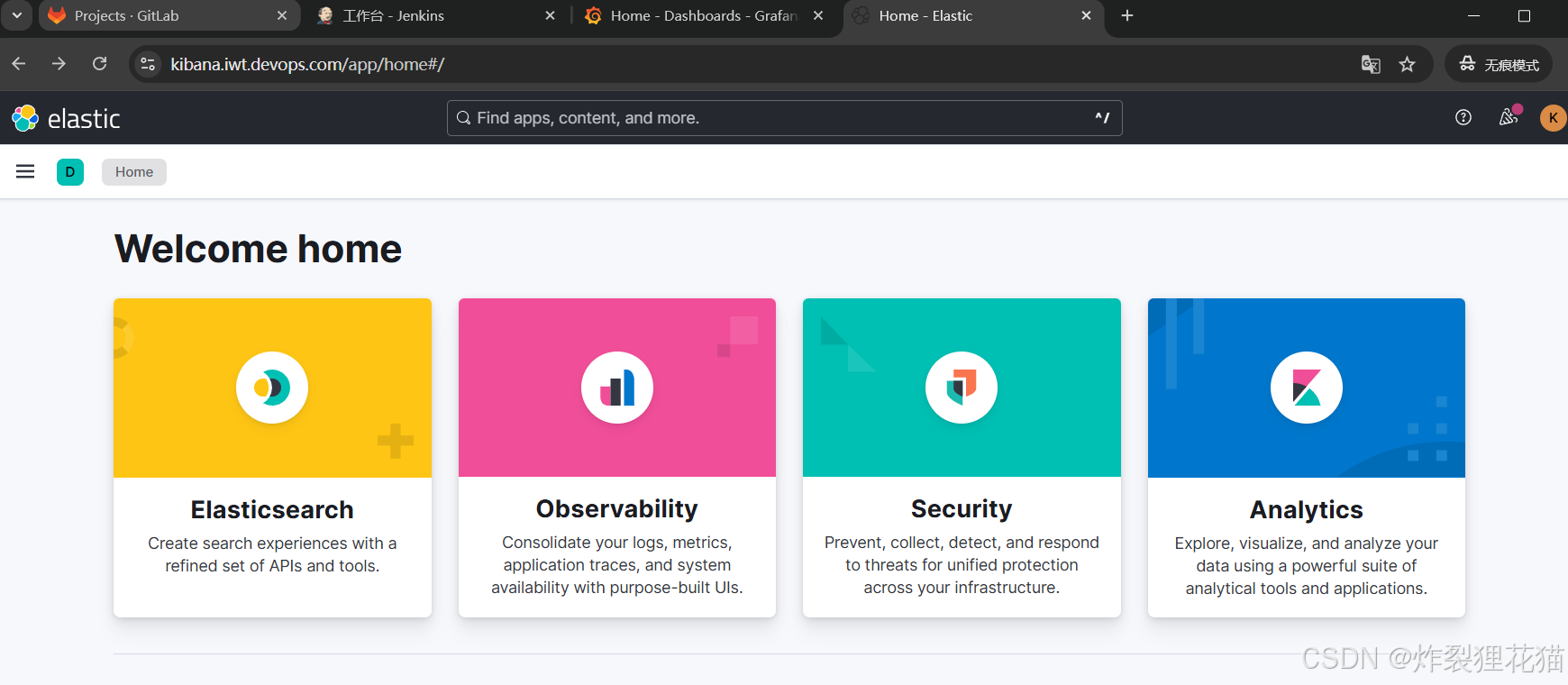
Task: Close the Grafana dashboards tab
Action: coord(818,15)
